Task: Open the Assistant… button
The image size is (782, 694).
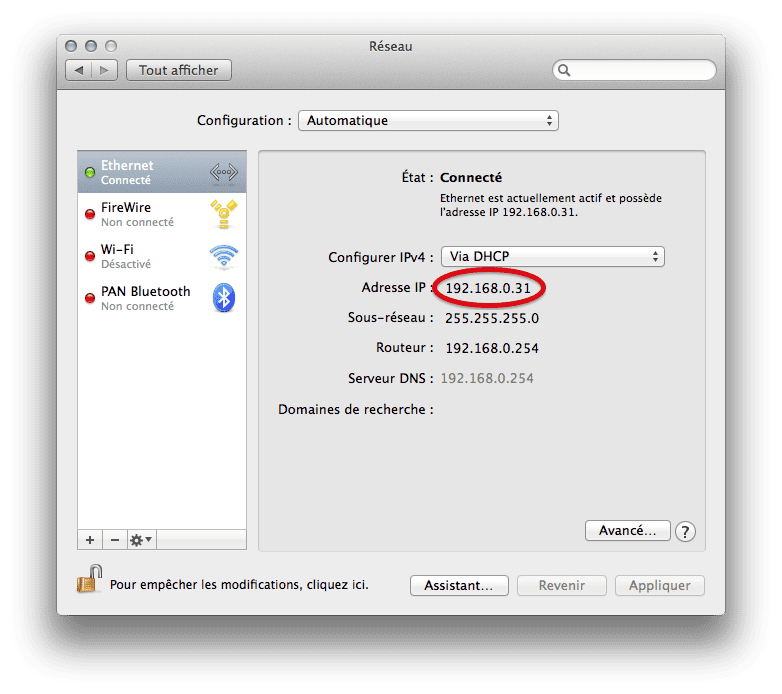Action: pyautogui.click(x=459, y=586)
